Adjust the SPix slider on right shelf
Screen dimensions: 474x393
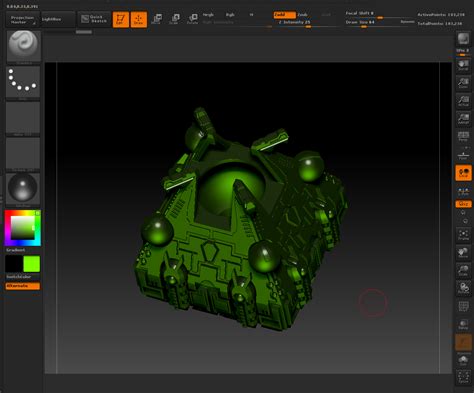pos(463,52)
